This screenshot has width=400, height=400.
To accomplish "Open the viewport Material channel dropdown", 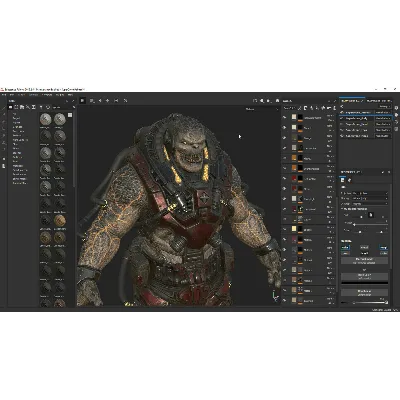I will pyautogui.click(x=262, y=109).
